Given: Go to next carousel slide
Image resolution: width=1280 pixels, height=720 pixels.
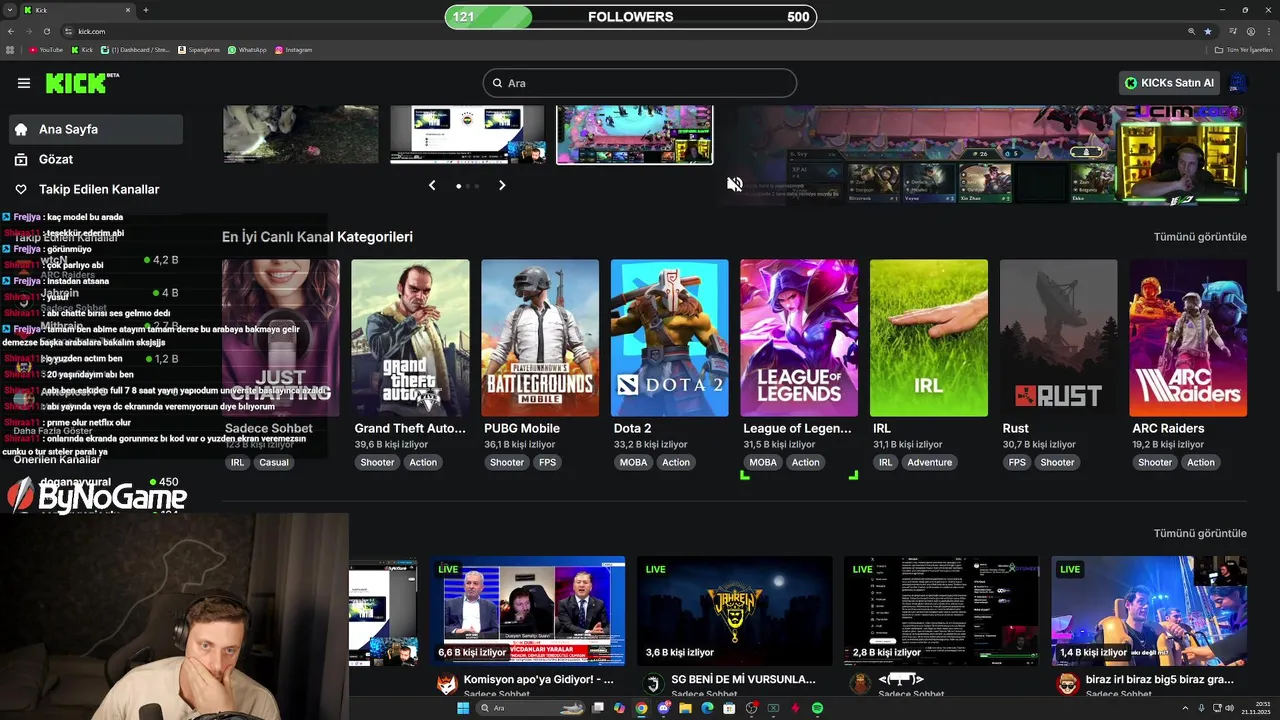Looking at the screenshot, I should click(502, 185).
